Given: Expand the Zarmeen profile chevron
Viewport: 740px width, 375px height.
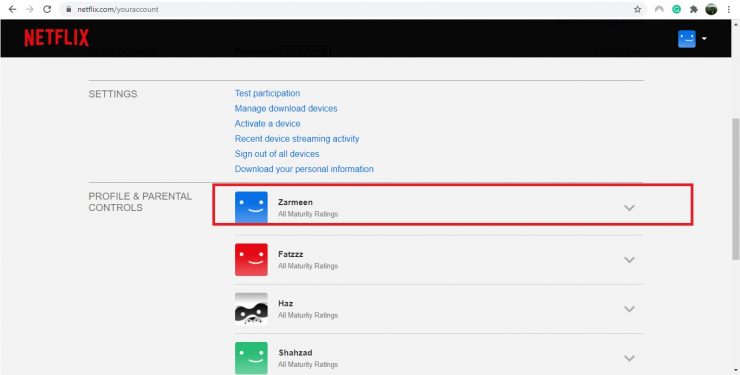Looking at the screenshot, I should click(x=629, y=208).
